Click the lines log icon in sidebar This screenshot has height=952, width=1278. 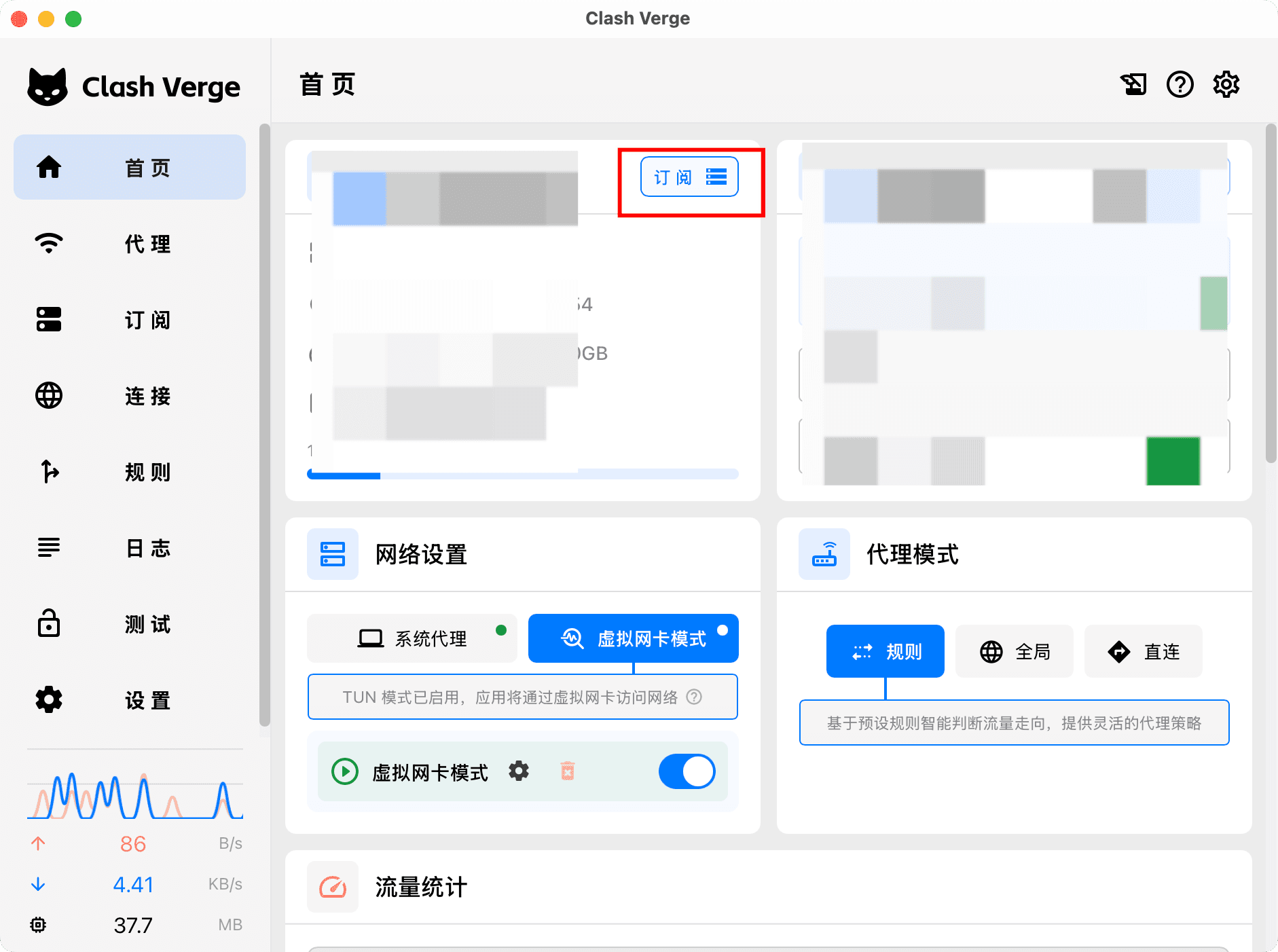pos(49,547)
